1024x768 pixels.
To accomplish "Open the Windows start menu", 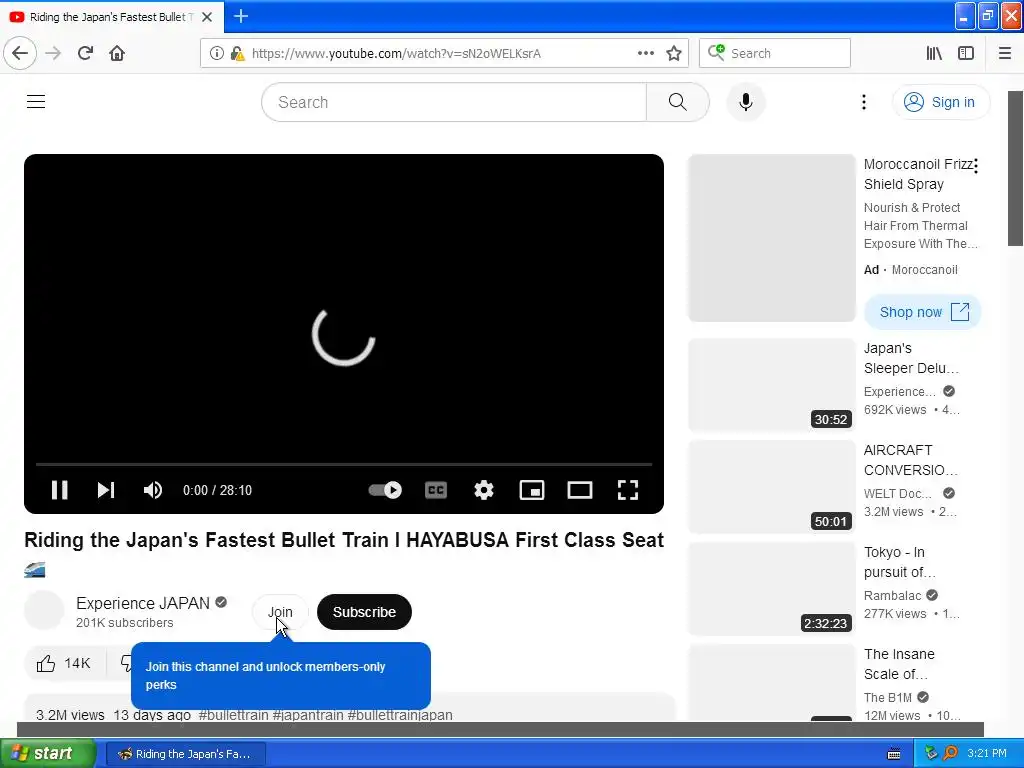I will tap(48, 753).
